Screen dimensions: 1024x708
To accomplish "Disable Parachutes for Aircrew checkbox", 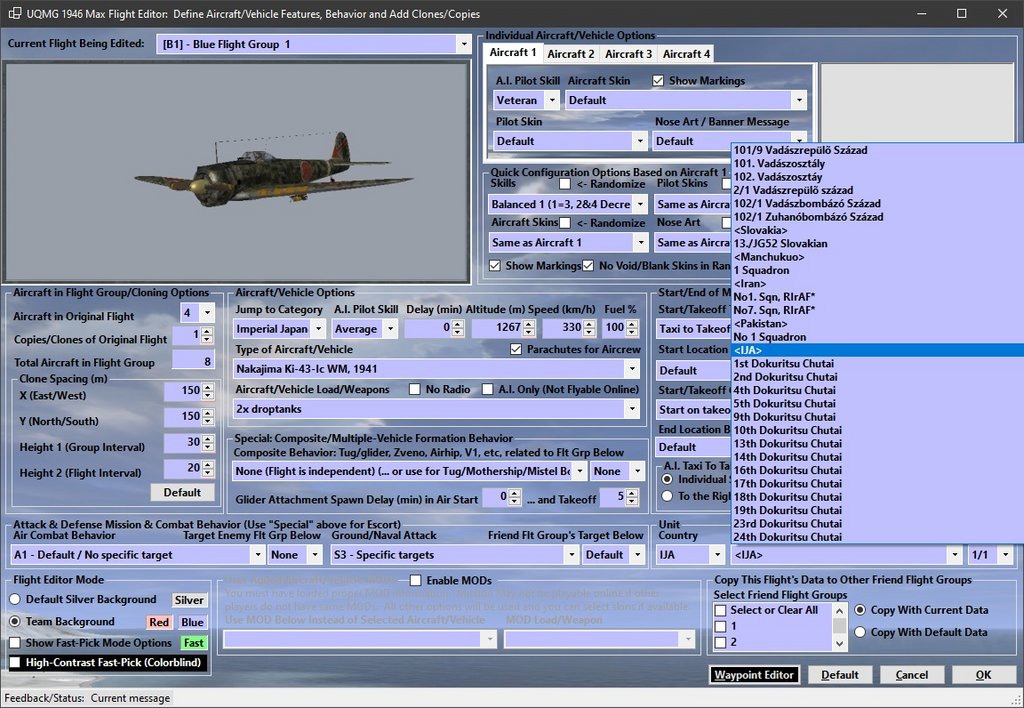I will coord(516,350).
